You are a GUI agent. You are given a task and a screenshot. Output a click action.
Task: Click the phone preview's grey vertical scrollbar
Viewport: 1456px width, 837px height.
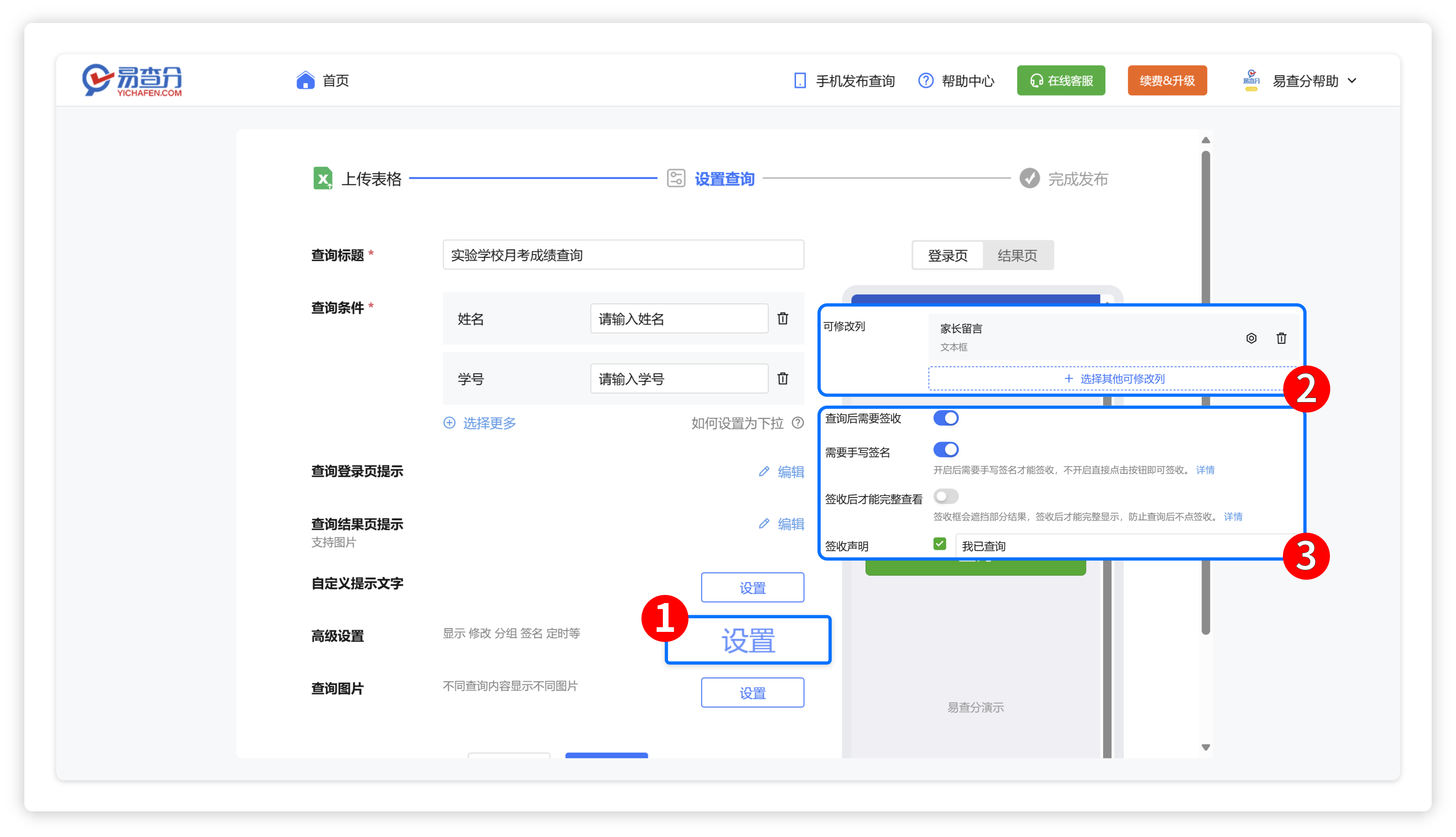point(1107,658)
